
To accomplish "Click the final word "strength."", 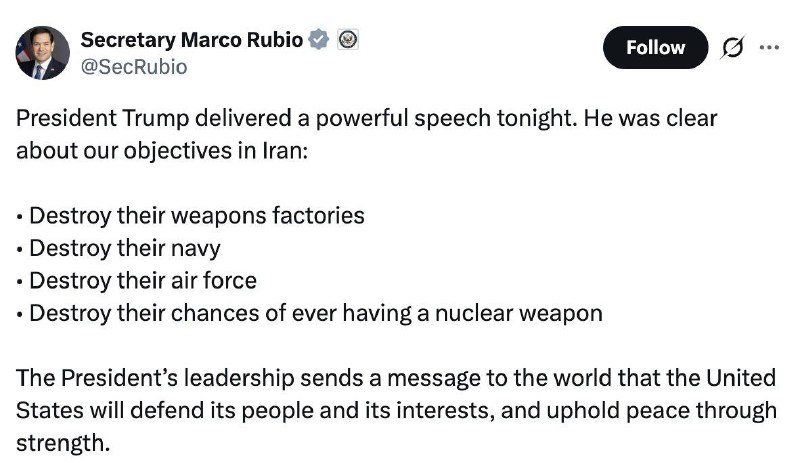I will pyautogui.click(x=61, y=443).
